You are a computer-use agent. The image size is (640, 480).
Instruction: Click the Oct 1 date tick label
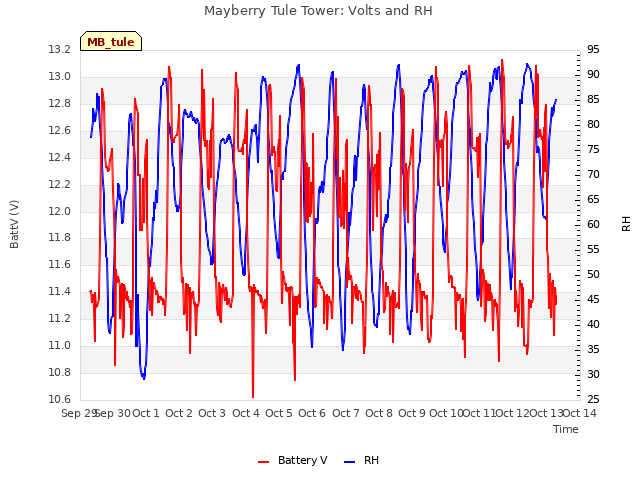146,413
